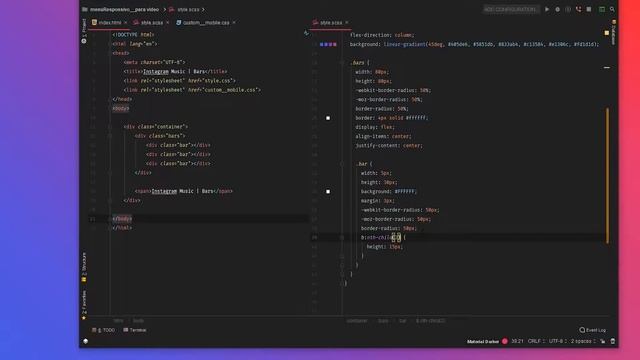
Task: Open the 2 spaces indent selector
Action: tap(583, 341)
